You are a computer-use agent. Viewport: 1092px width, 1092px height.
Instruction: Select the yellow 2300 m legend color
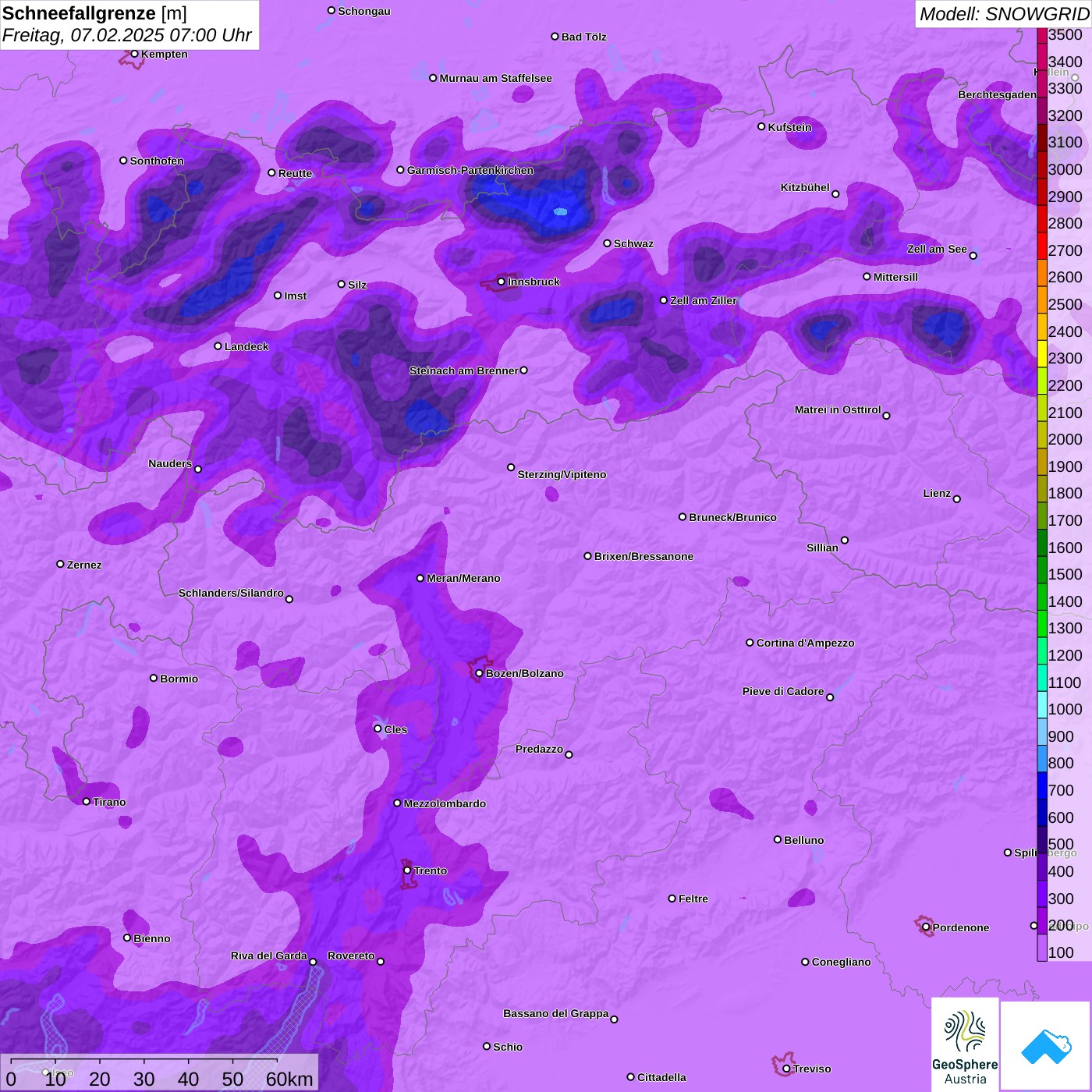point(1042,354)
